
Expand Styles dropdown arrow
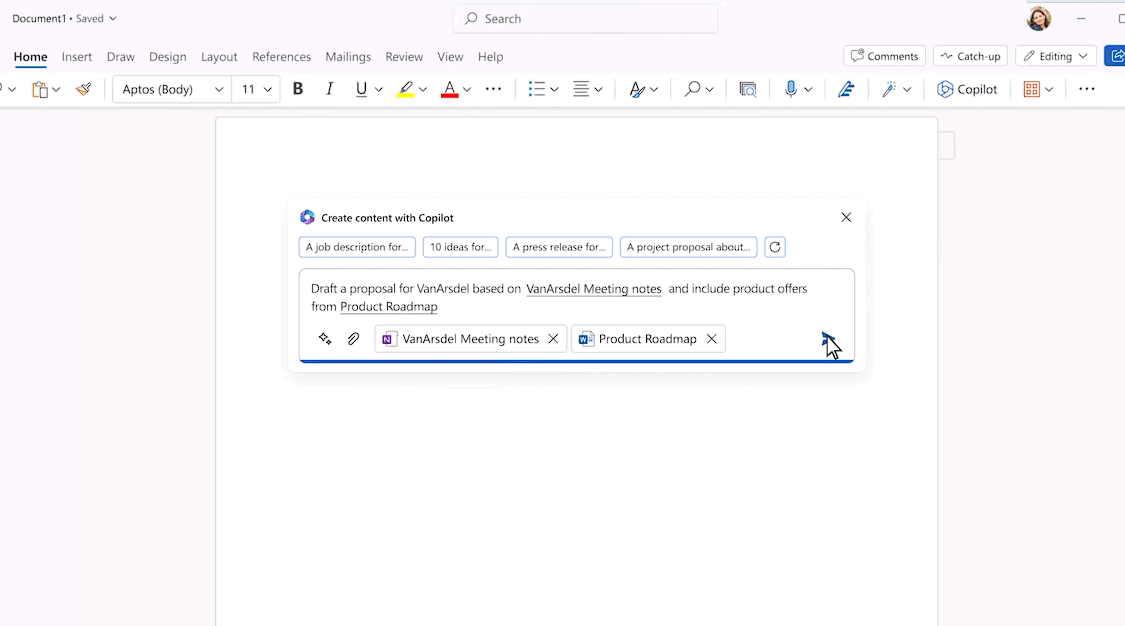pos(654,90)
